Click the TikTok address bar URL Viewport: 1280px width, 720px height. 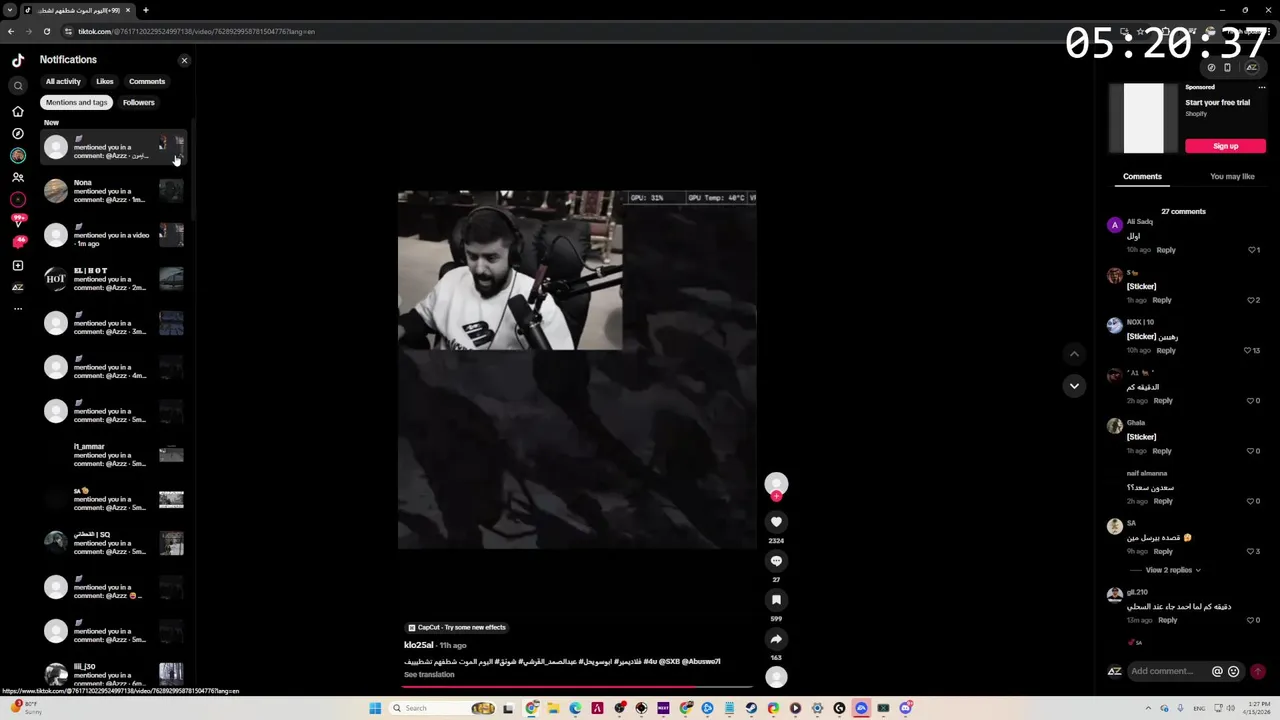click(x=197, y=31)
